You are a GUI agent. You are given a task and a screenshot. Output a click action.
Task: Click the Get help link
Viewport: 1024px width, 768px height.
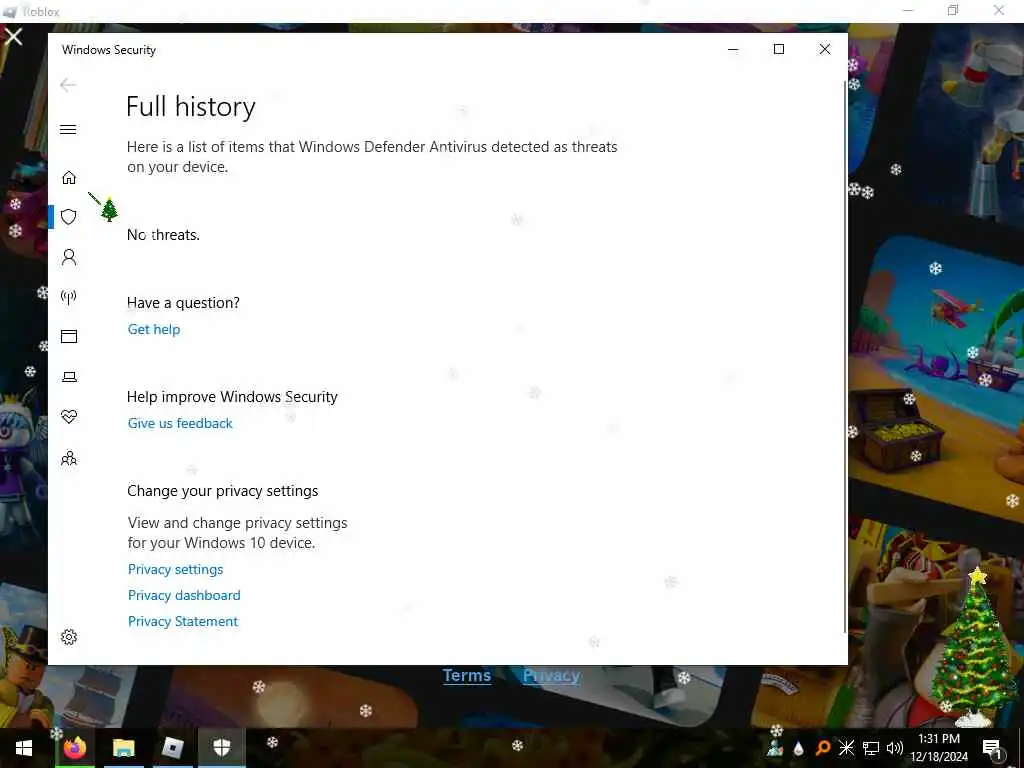pyautogui.click(x=154, y=329)
